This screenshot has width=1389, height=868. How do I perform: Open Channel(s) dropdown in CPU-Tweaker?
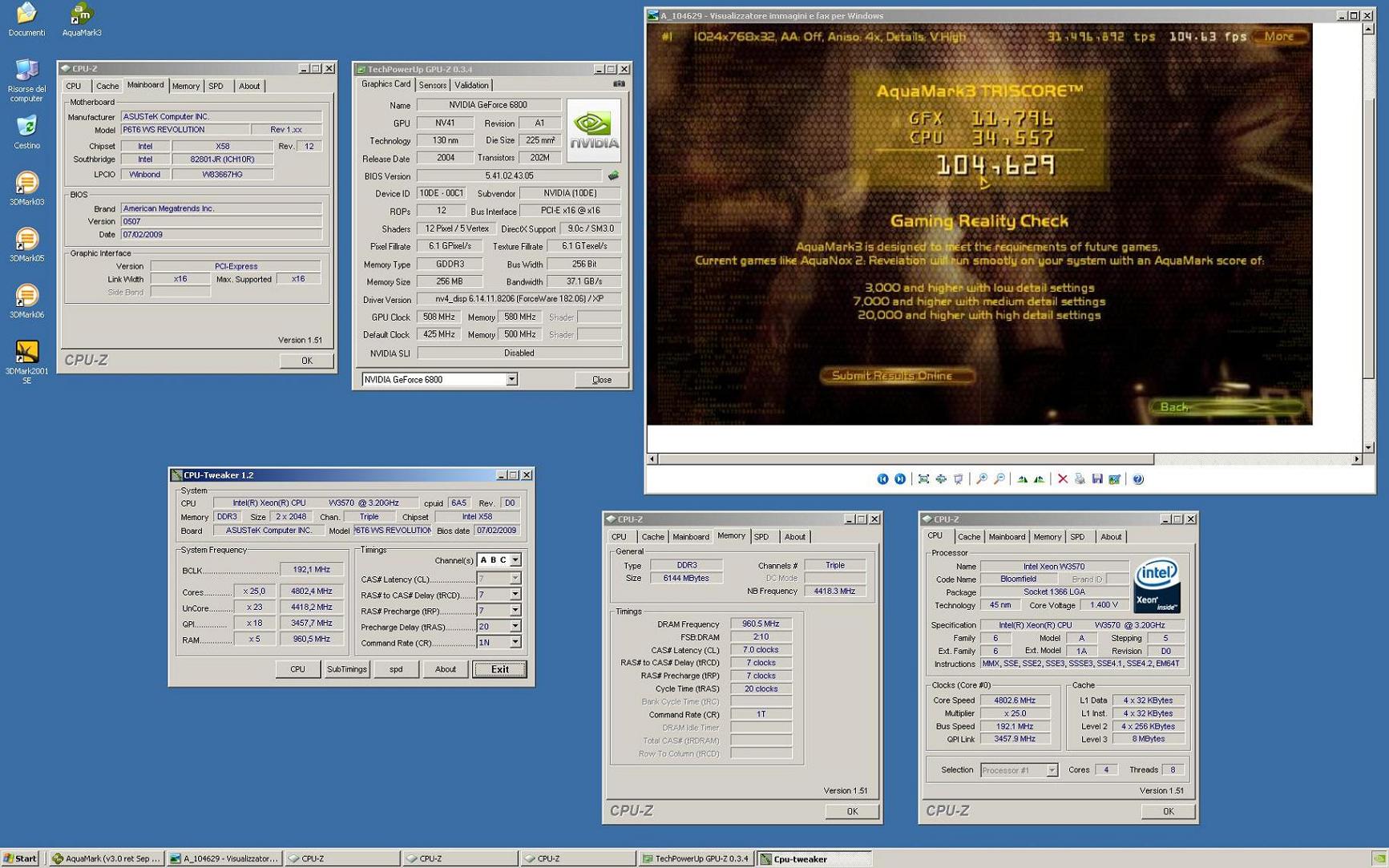click(515, 560)
